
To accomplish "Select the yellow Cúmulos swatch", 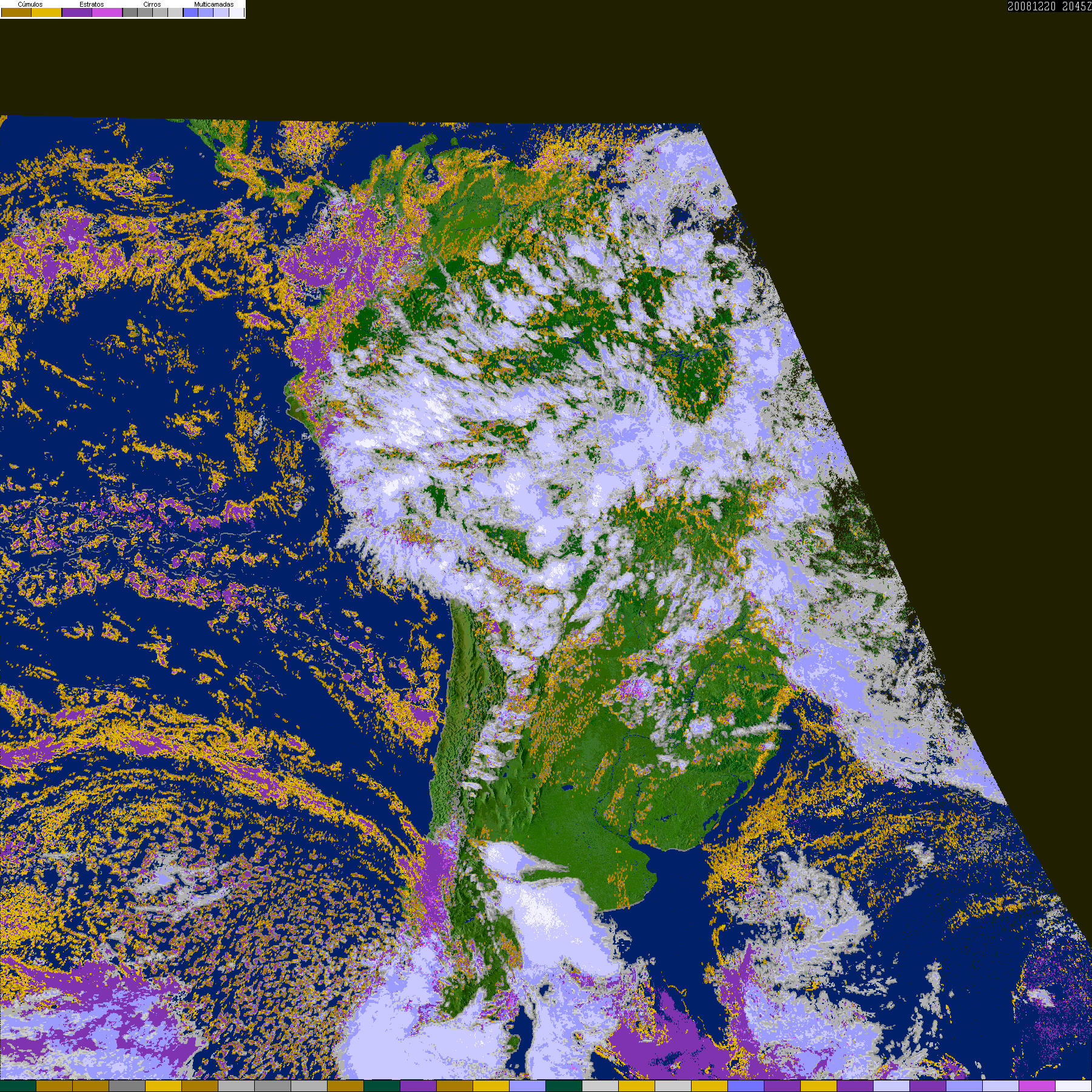I will tap(47, 12).
